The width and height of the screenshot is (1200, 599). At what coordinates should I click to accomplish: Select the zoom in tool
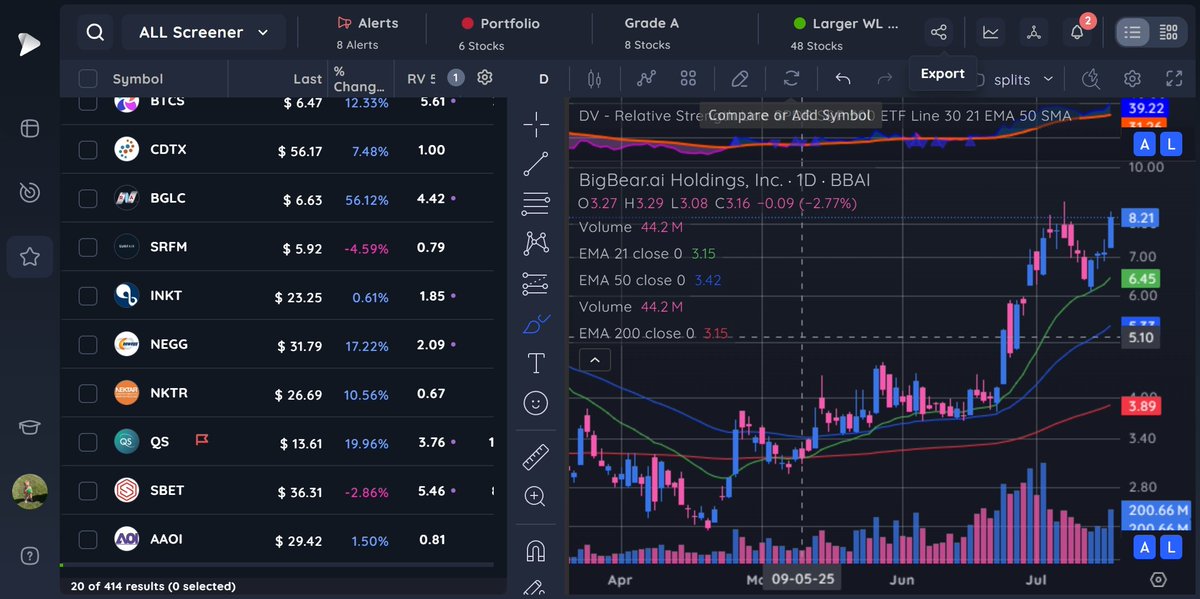(x=536, y=496)
